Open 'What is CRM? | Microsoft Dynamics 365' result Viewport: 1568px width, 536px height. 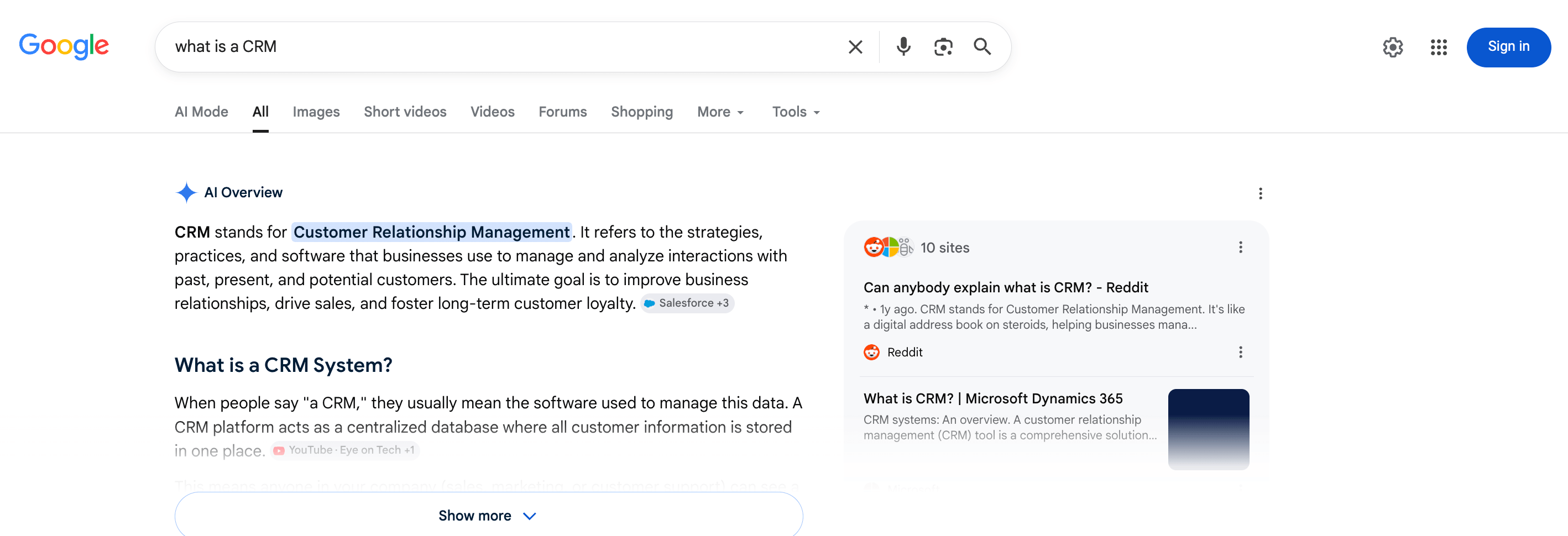point(993,398)
